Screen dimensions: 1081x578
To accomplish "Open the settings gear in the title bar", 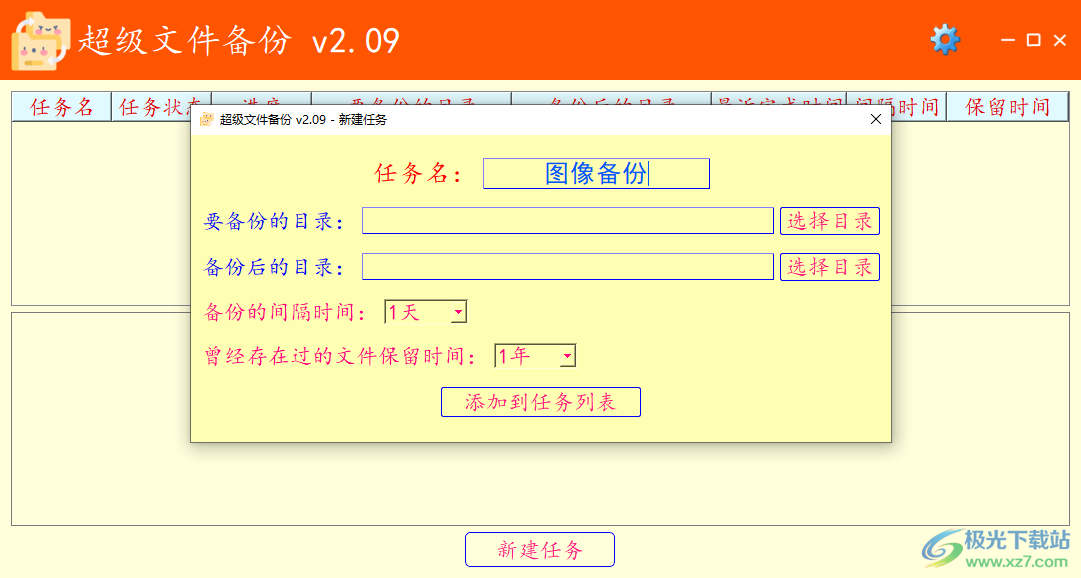I will pos(944,40).
